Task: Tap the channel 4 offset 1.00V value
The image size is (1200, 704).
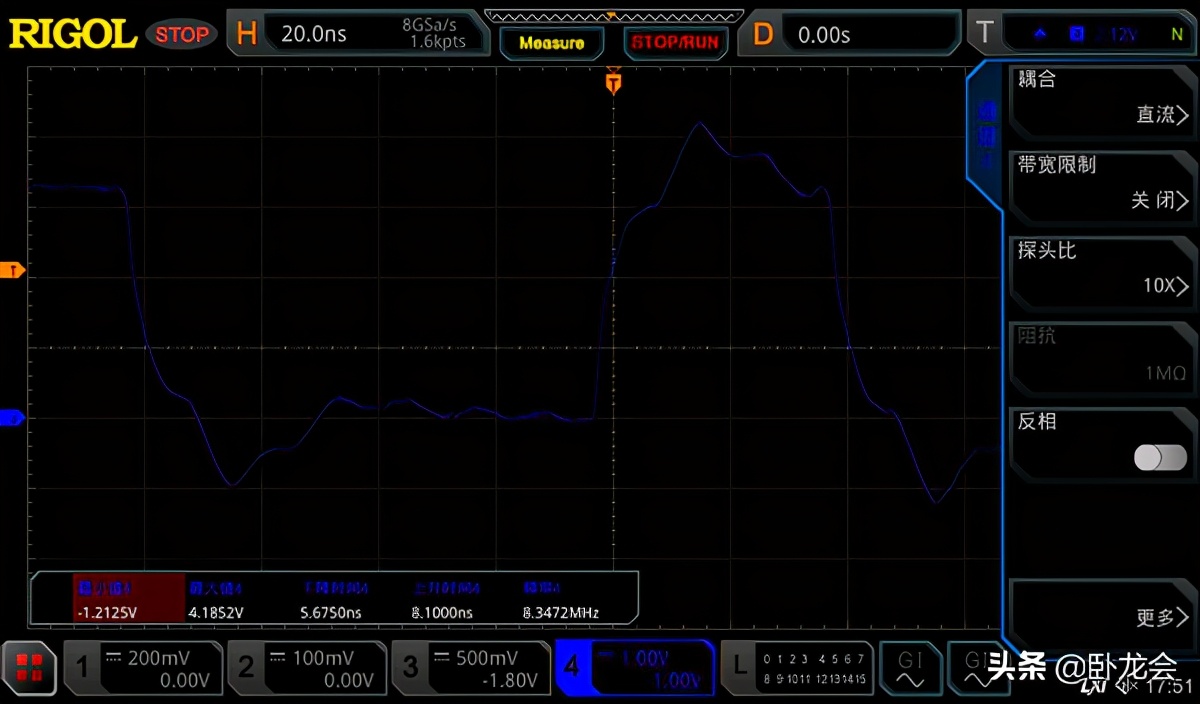Action: [x=677, y=681]
